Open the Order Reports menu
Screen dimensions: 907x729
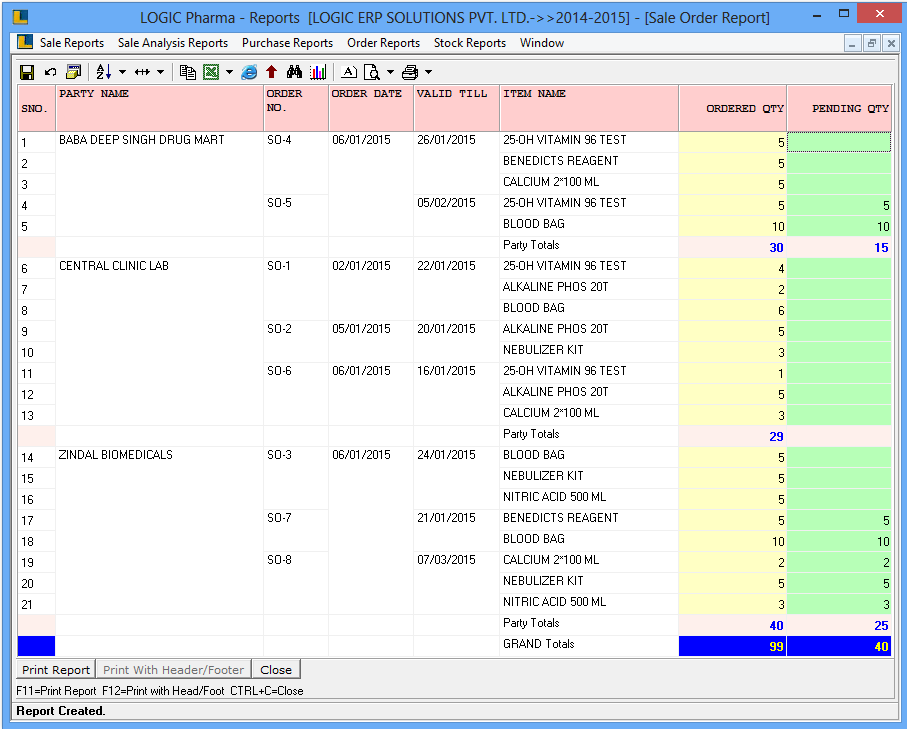pyautogui.click(x=384, y=43)
